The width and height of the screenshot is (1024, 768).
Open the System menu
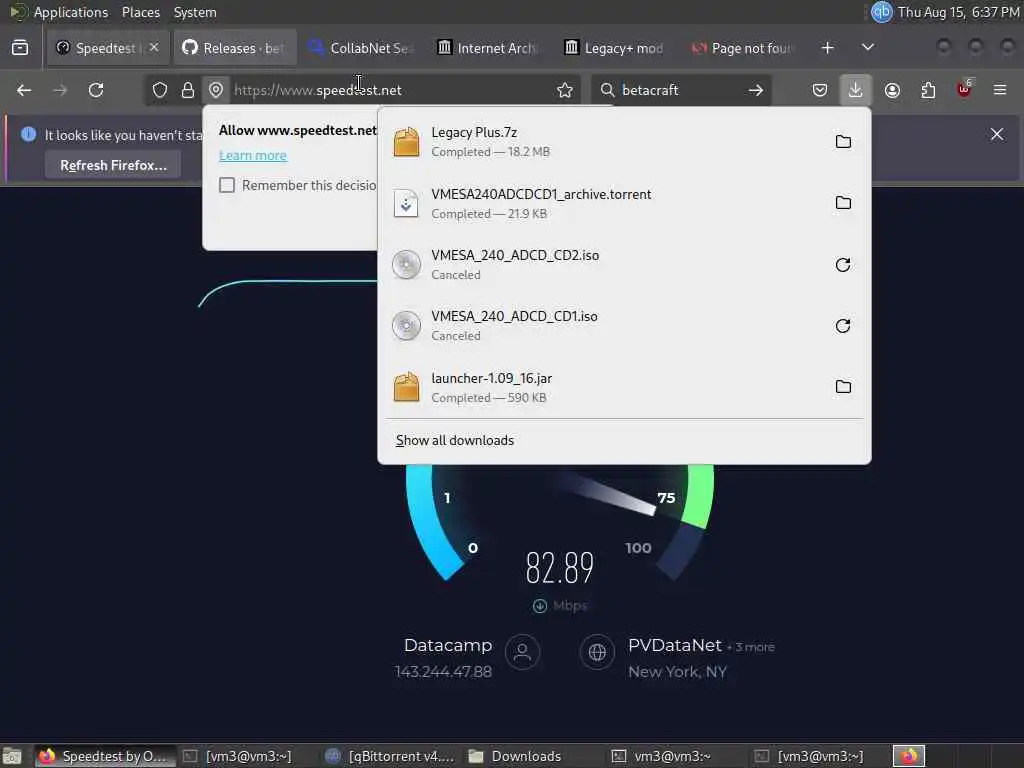tap(195, 12)
